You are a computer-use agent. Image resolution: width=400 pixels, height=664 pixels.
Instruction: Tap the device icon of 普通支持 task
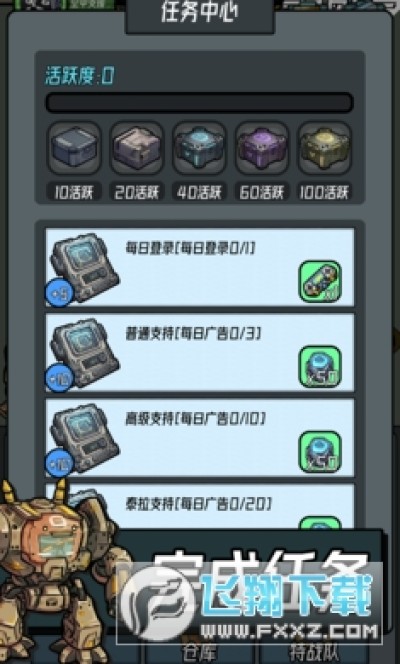pyautogui.click(x=85, y=353)
